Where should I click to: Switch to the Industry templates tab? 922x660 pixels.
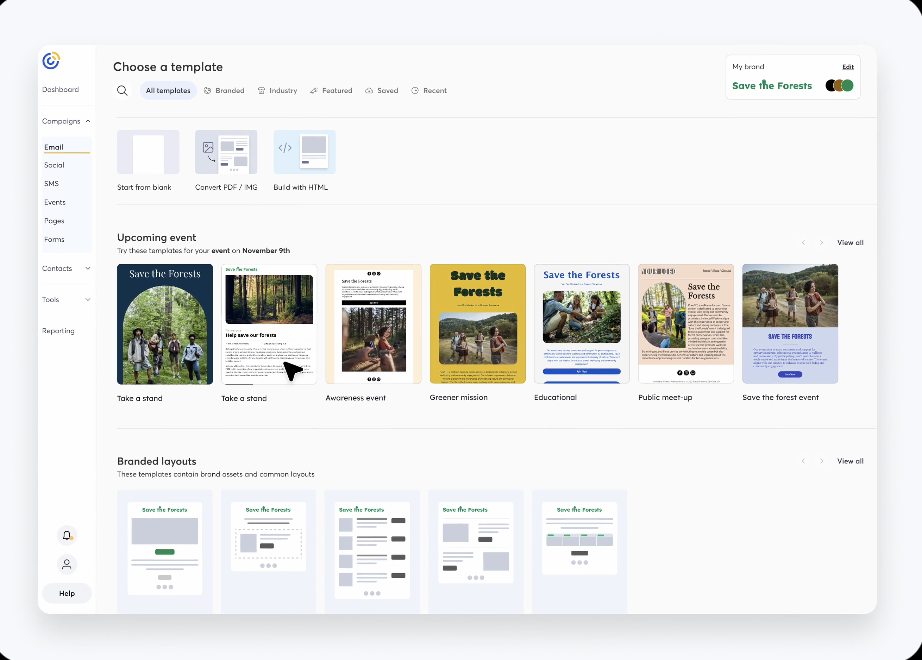tap(277, 91)
